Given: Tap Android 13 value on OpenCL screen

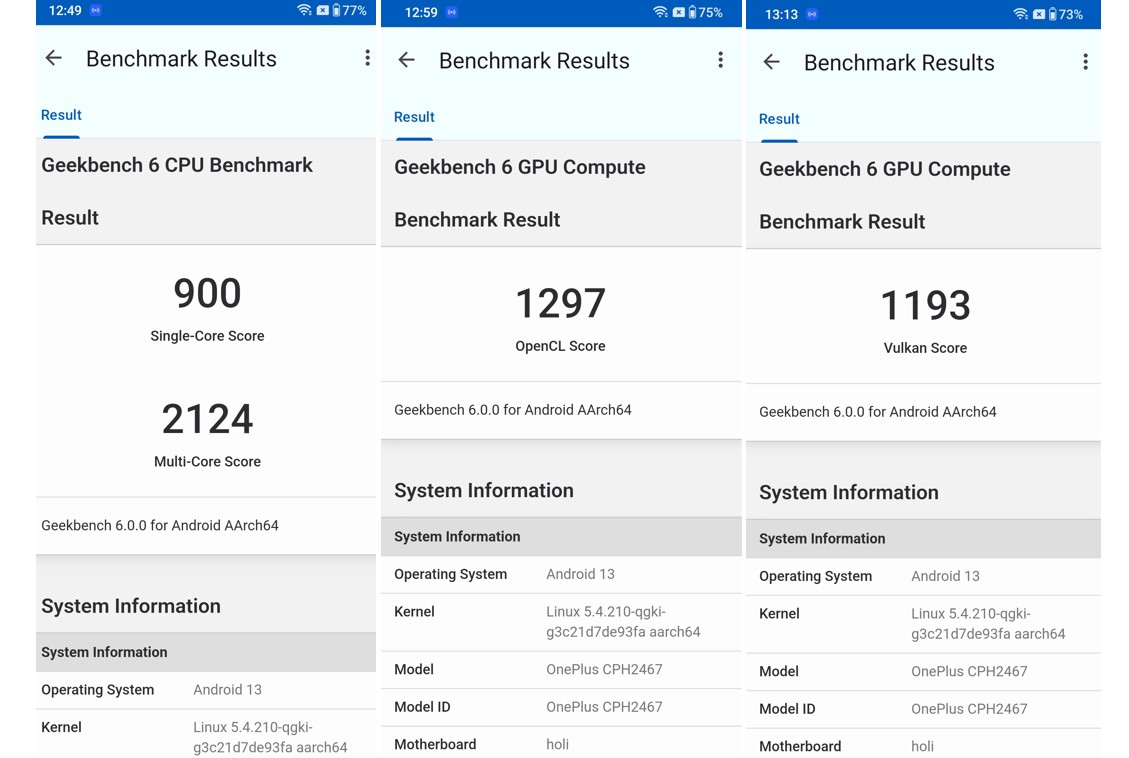Looking at the screenshot, I should [580, 574].
